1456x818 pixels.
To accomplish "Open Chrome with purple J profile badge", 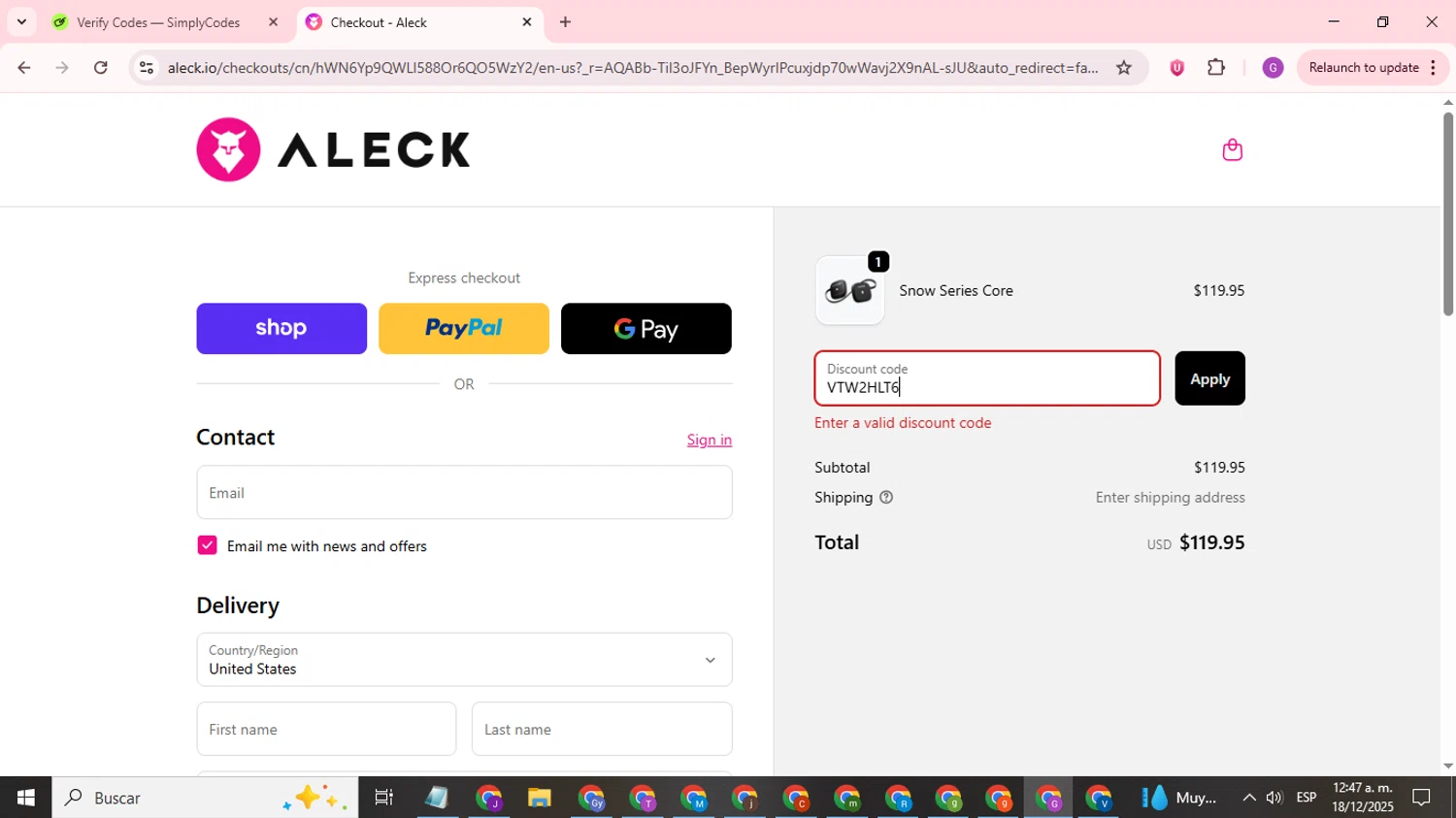I will tap(488, 798).
